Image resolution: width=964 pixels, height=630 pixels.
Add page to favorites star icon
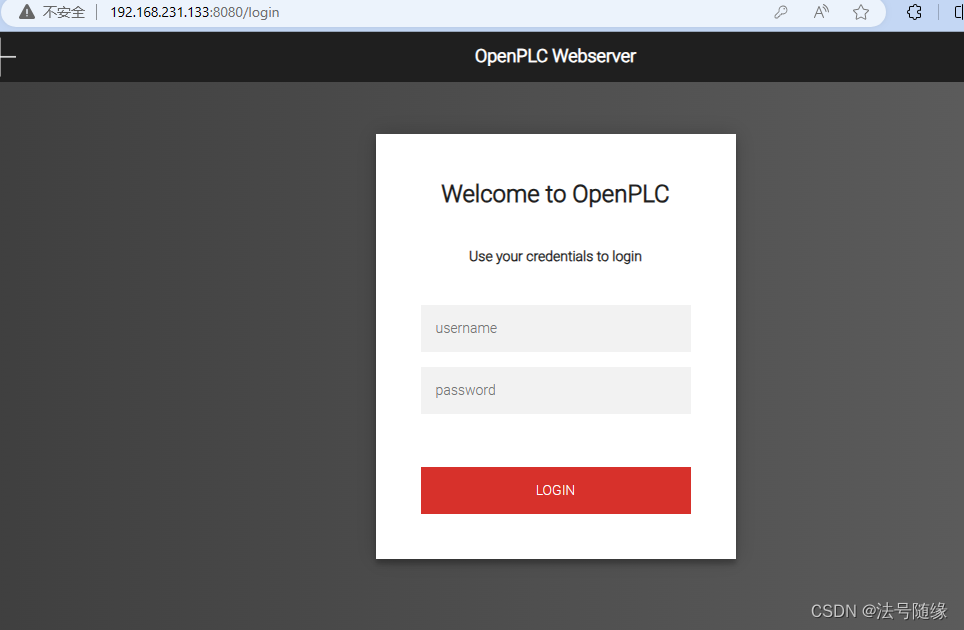(x=861, y=12)
